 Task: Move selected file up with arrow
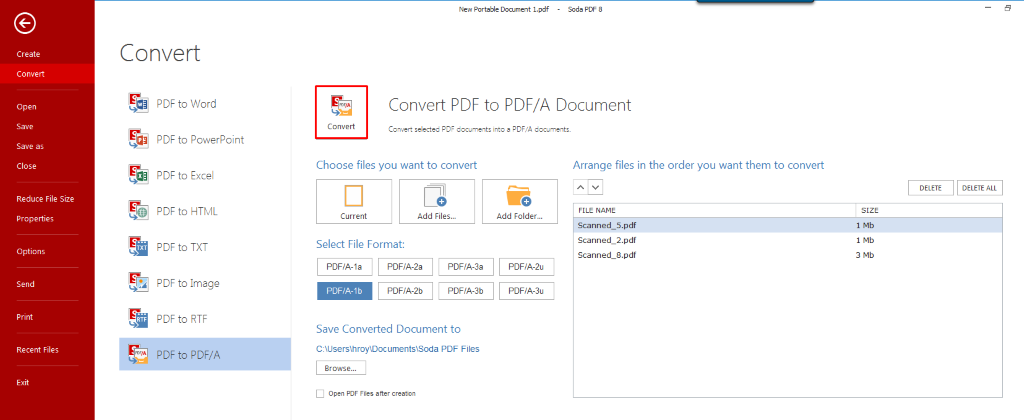tap(580, 187)
